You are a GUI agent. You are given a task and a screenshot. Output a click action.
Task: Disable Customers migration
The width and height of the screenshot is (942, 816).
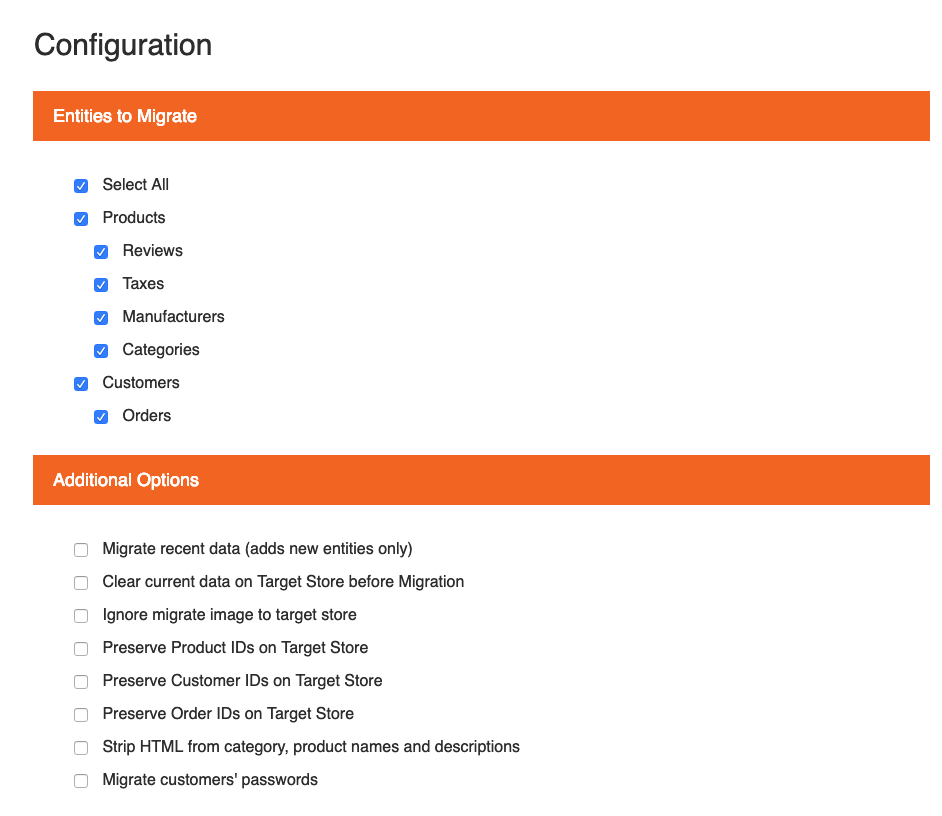80,384
